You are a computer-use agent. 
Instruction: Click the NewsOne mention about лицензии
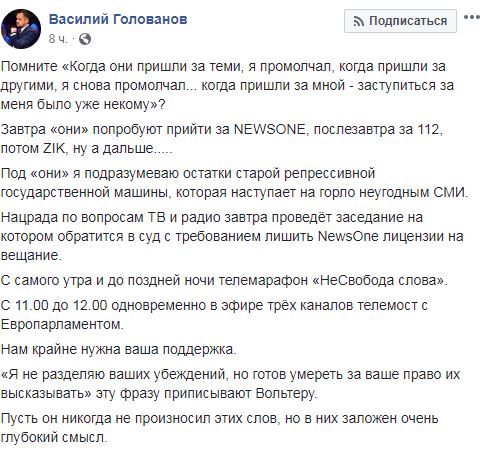click(x=348, y=236)
